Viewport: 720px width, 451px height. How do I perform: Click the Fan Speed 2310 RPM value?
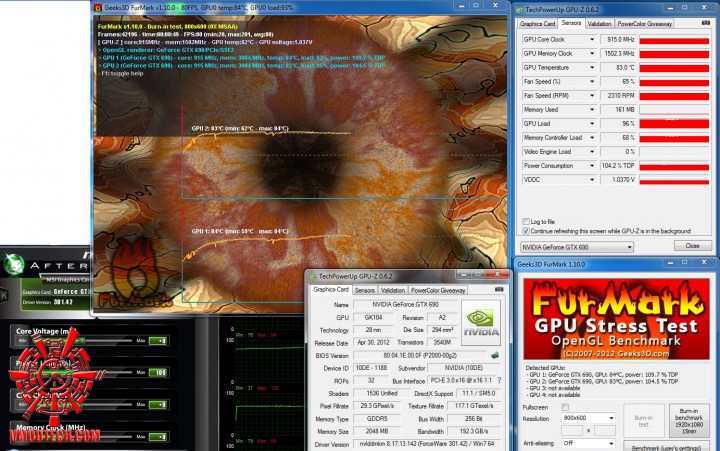pyautogui.click(x=619, y=96)
